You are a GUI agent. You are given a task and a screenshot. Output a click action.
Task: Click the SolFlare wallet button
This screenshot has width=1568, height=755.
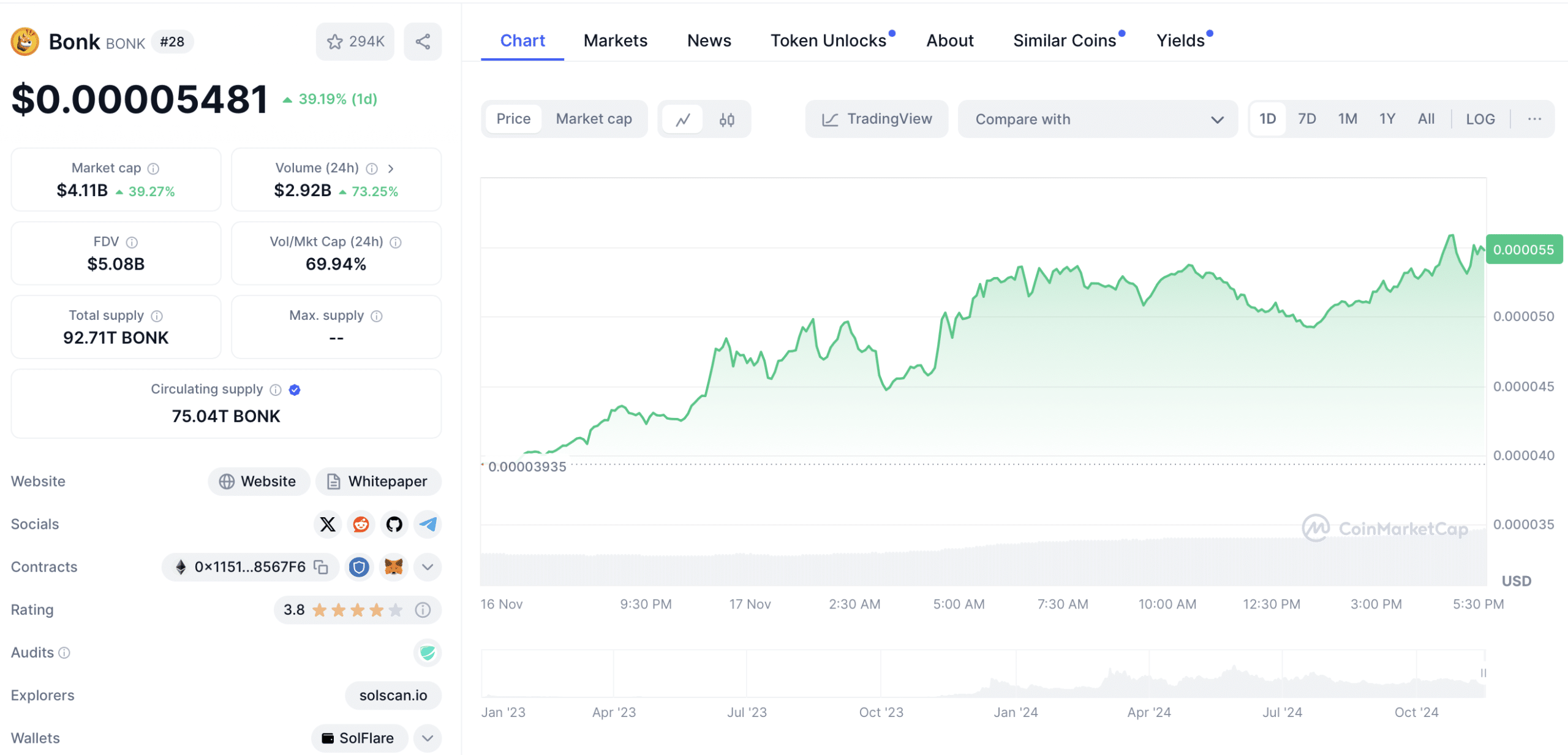click(360, 738)
